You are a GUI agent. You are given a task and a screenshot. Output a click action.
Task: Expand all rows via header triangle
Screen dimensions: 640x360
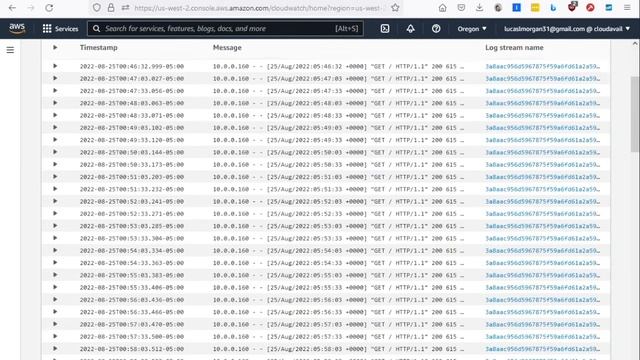[x=55, y=47]
